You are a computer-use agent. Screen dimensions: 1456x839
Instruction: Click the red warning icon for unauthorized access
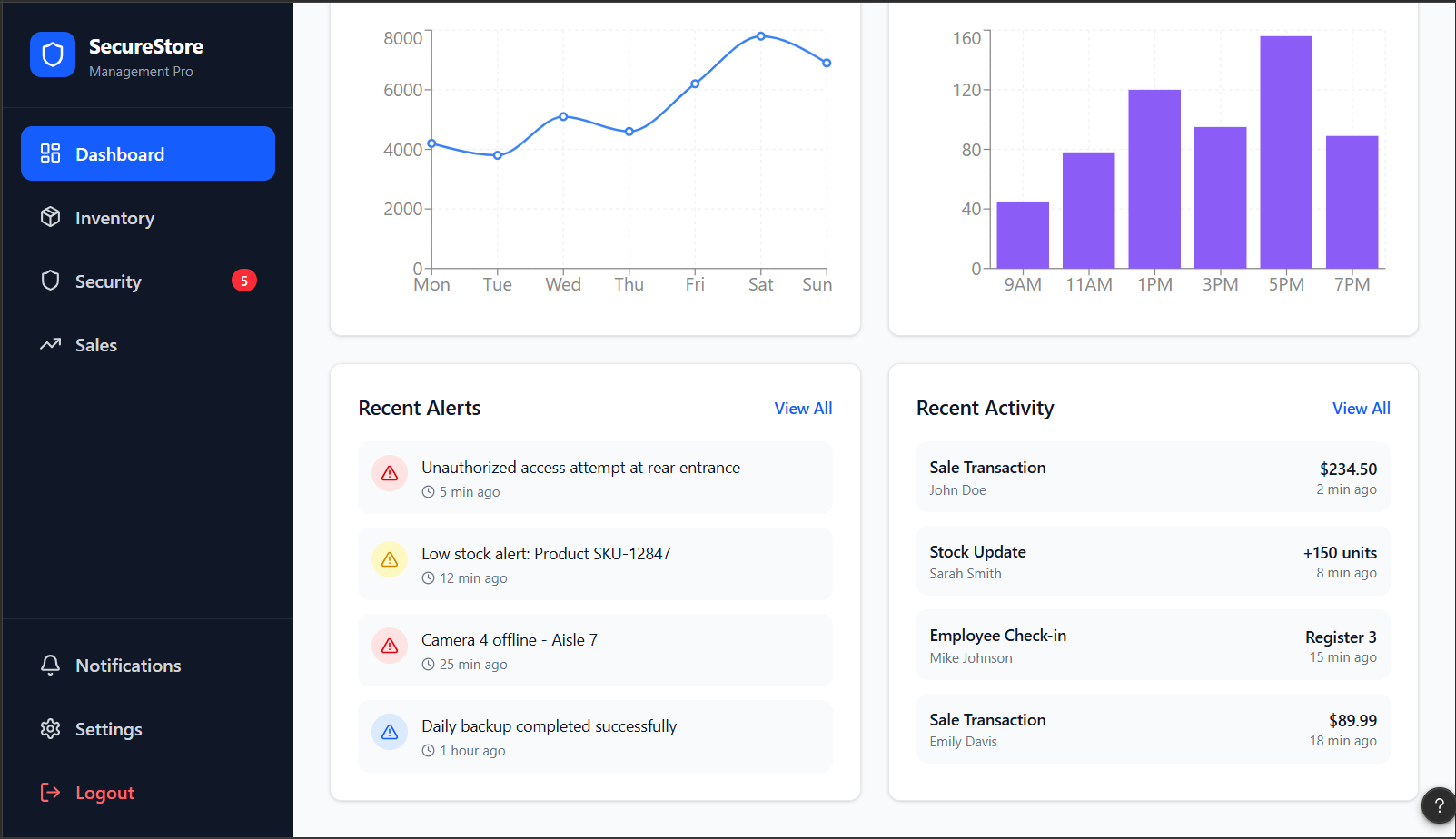coord(390,473)
